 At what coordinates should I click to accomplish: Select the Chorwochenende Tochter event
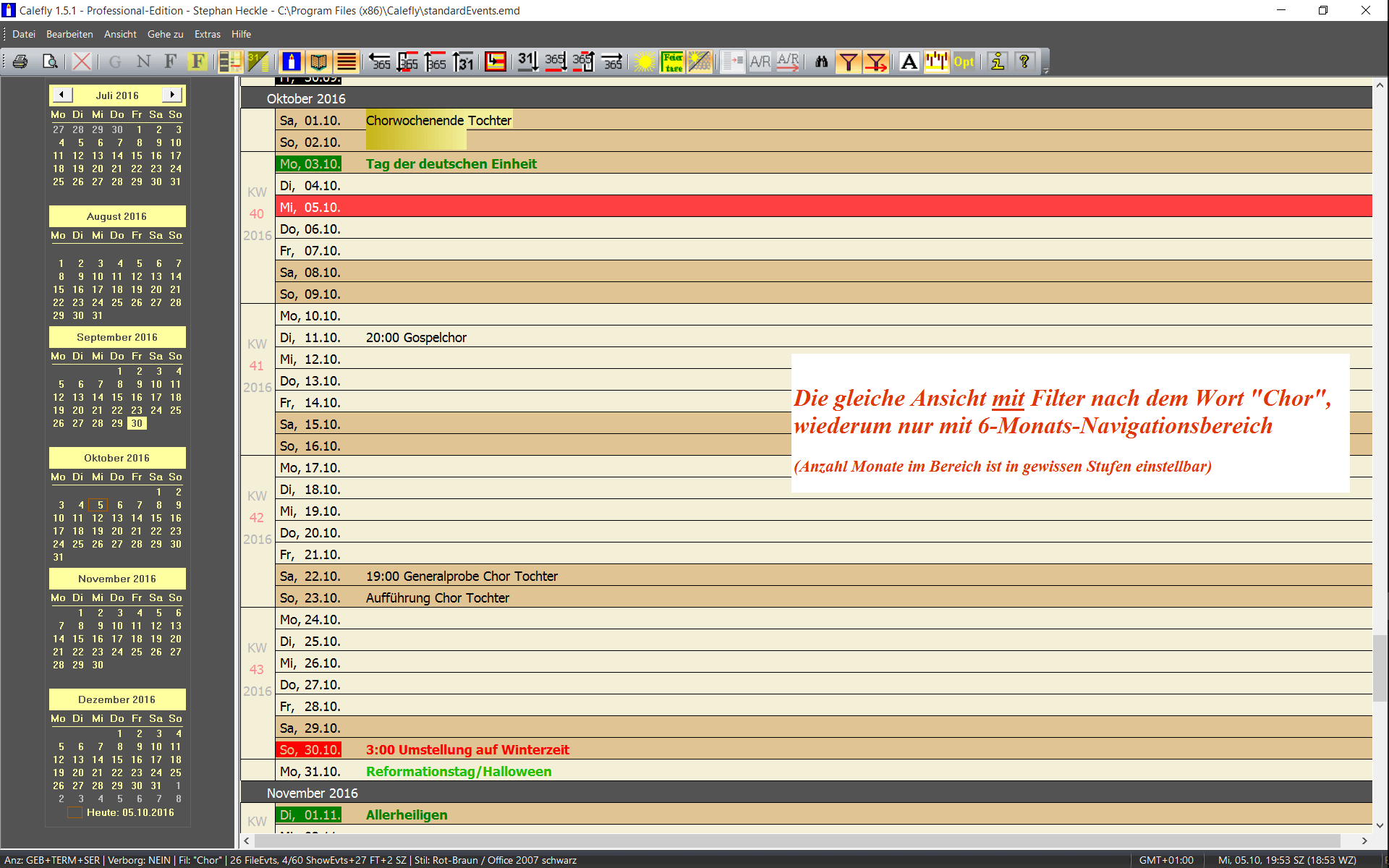pyautogui.click(x=438, y=120)
